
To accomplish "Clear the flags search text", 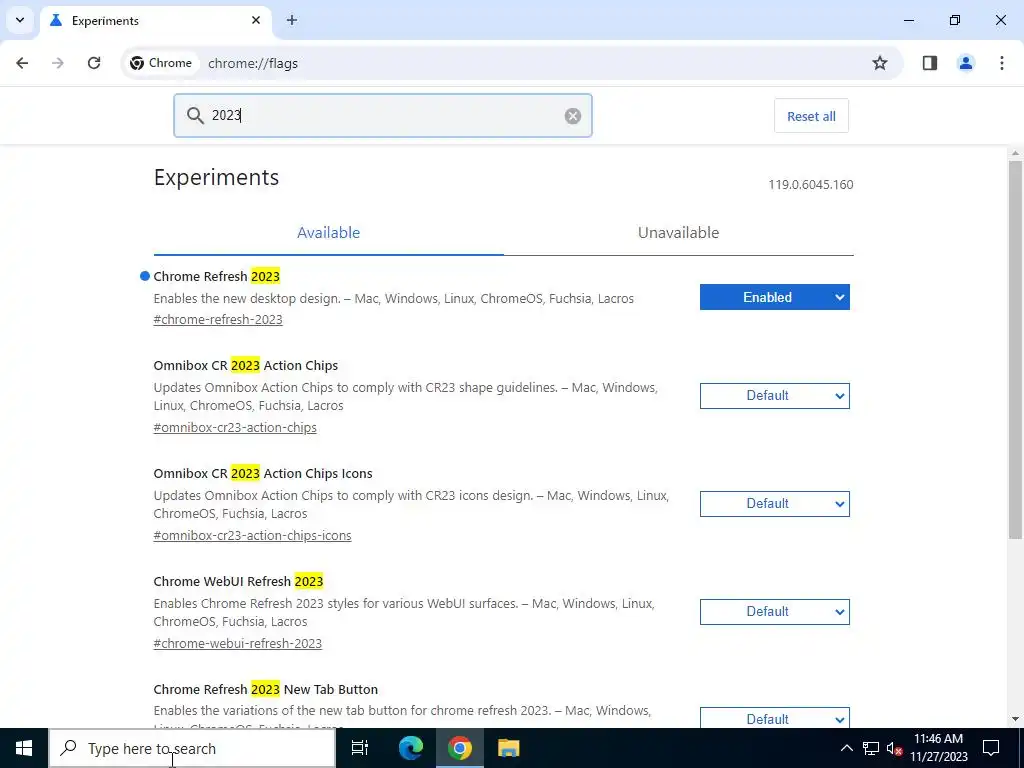I will [x=573, y=116].
